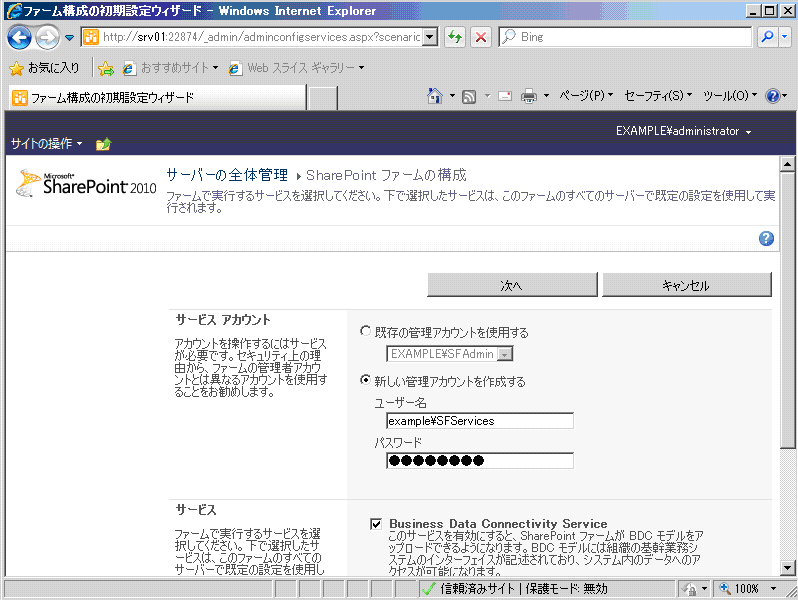Click the SharePoint ファームの構成 title text
The image size is (798, 600).
(x=386, y=175)
